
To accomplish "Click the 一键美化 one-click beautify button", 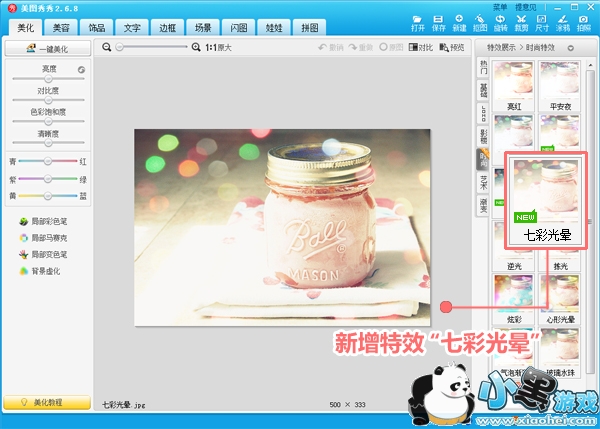I will pyautogui.click(x=48, y=49).
